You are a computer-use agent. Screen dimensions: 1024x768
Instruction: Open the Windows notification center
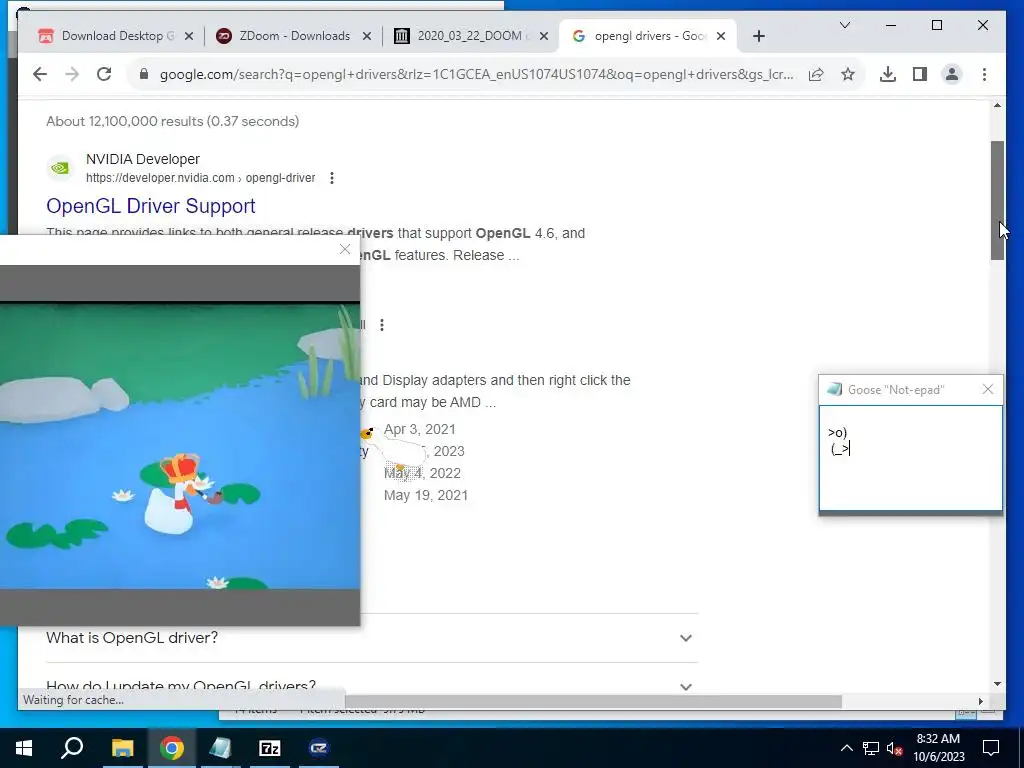click(x=991, y=748)
